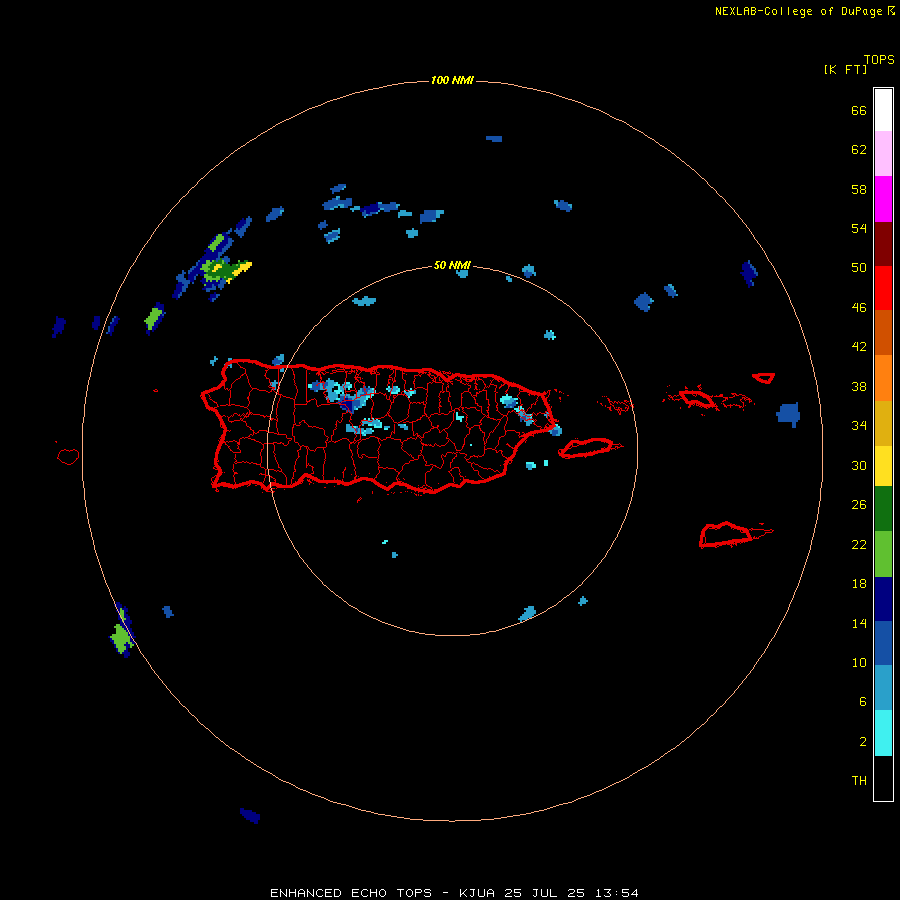The image size is (900, 900).
Task: Select the lighter orange legend swatch
Action: pos(883,378)
